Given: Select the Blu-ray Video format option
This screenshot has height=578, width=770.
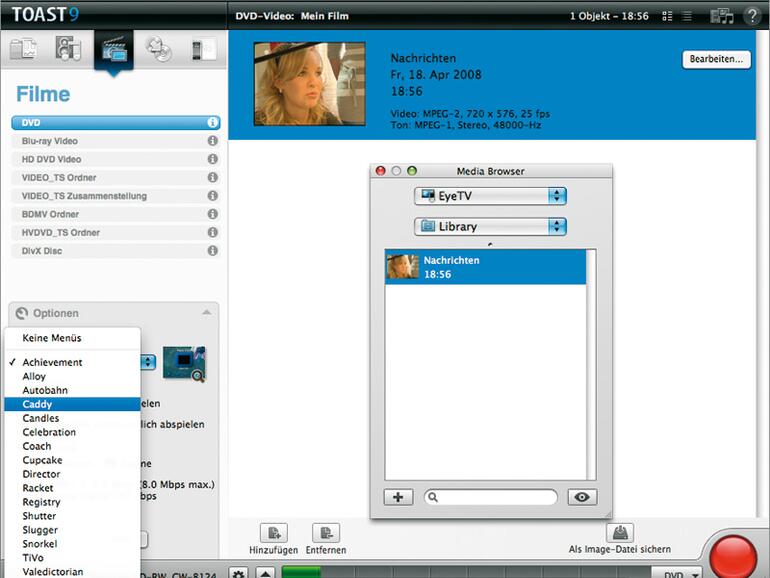Looking at the screenshot, I should [x=50, y=141].
